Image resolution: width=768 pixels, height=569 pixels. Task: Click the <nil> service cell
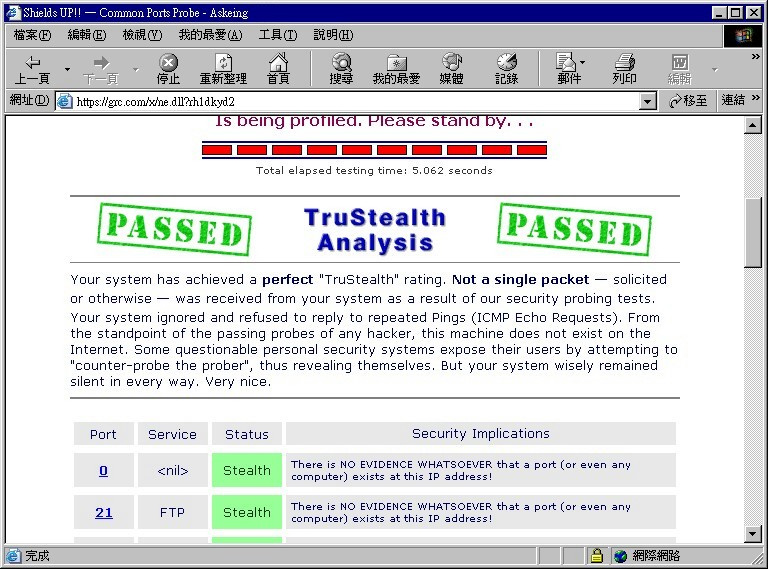point(172,470)
